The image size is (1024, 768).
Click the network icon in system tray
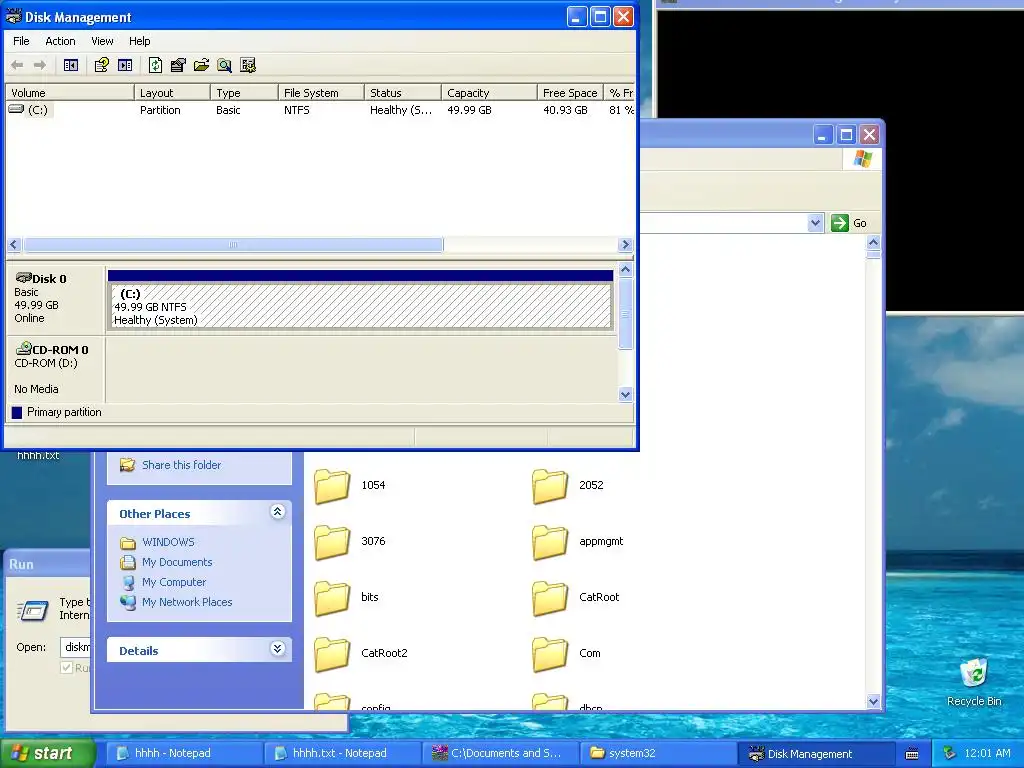[949, 753]
